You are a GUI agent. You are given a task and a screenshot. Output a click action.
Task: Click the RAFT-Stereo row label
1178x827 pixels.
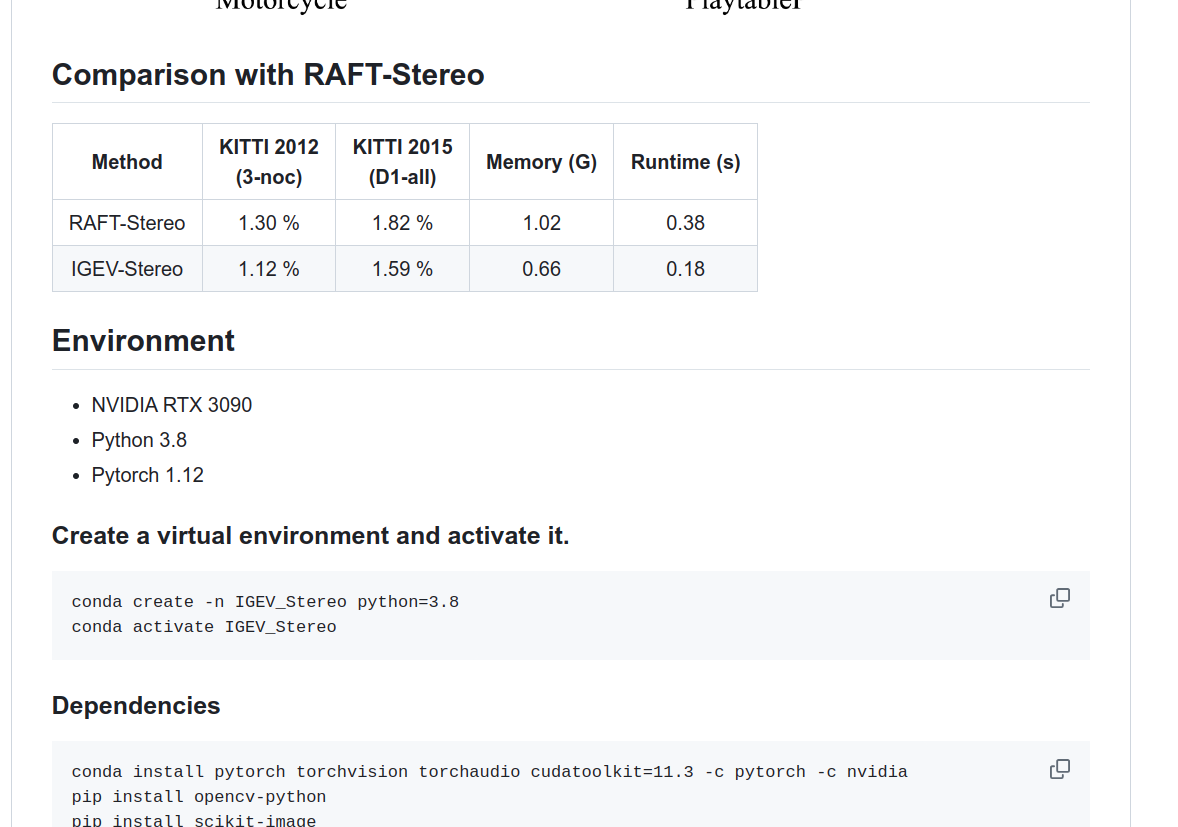click(x=127, y=223)
